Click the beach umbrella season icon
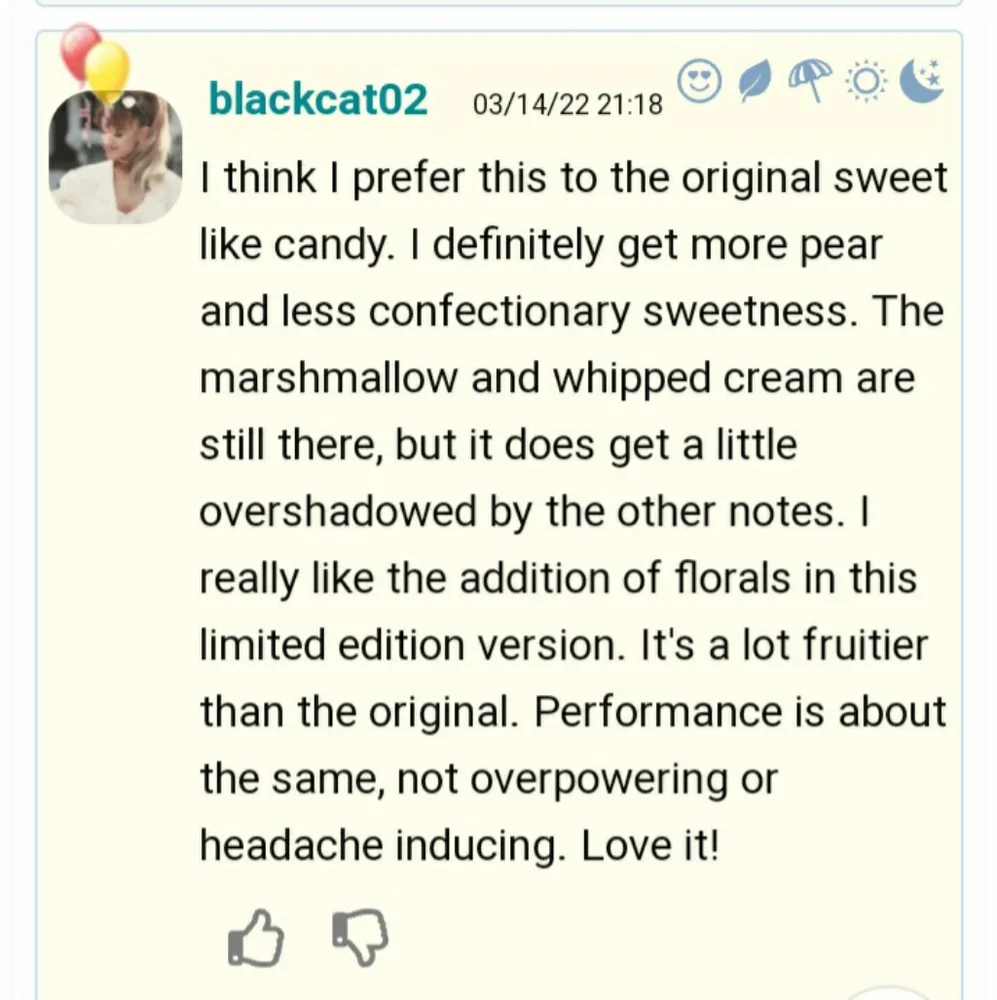This screenshot has height=1000, width=997. tap(809, 81)
